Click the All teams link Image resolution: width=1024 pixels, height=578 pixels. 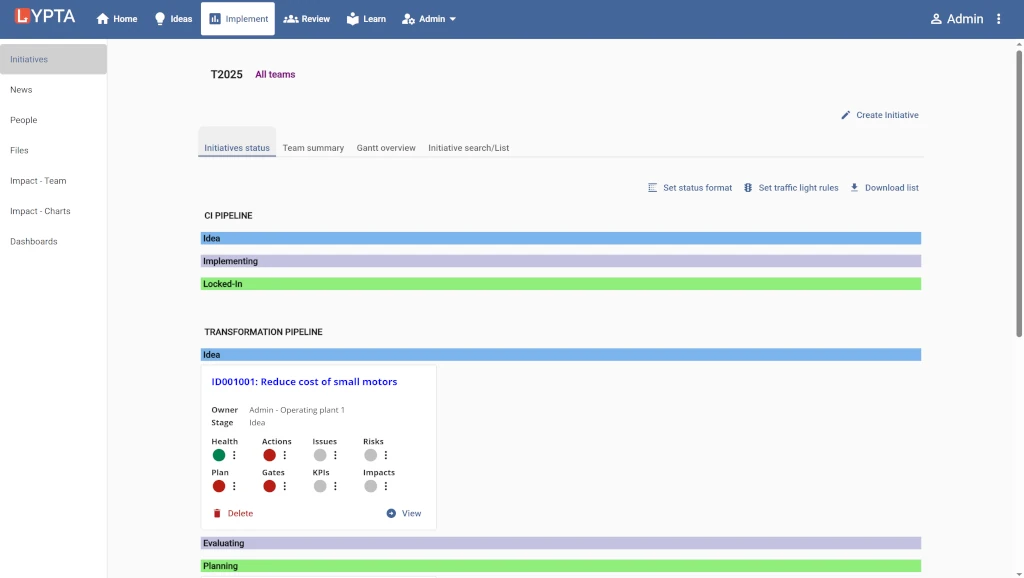pos(275,74)
